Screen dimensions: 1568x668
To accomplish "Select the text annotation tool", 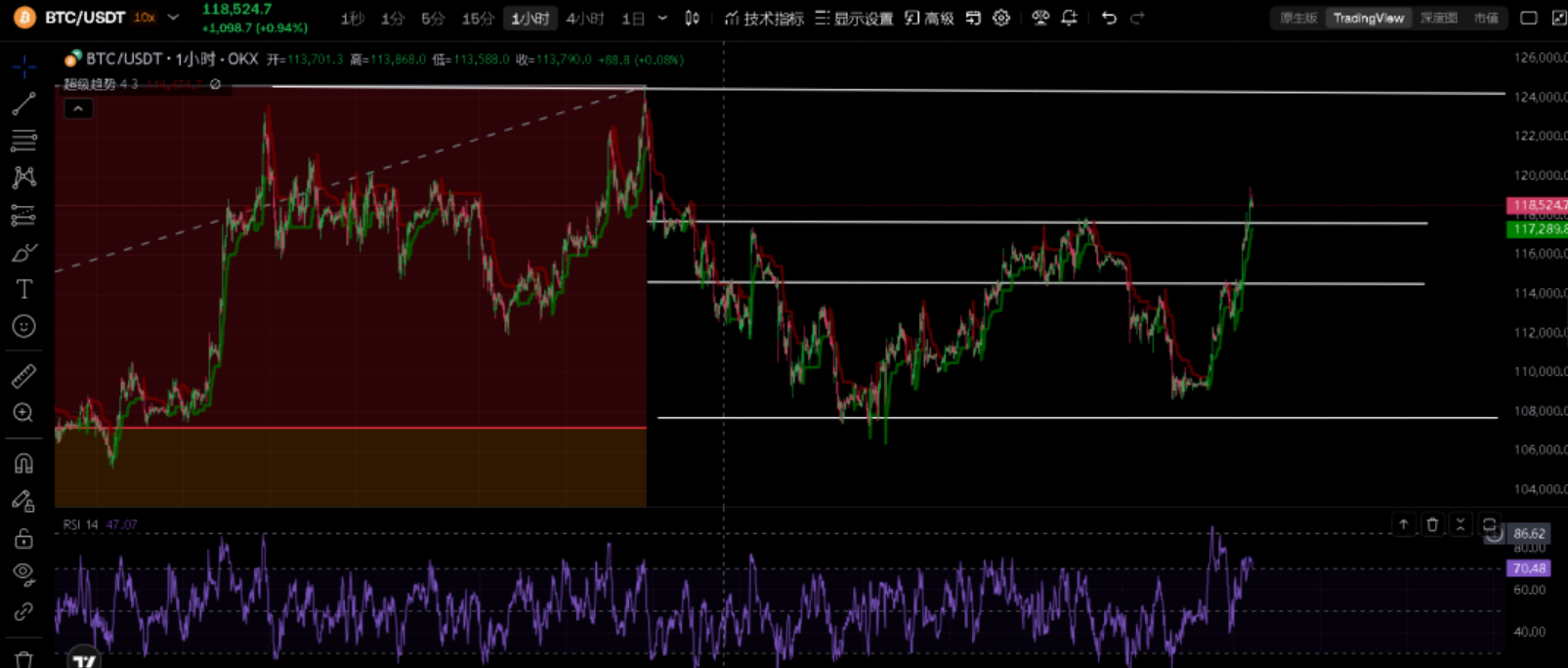I will [x=23, y=289].
